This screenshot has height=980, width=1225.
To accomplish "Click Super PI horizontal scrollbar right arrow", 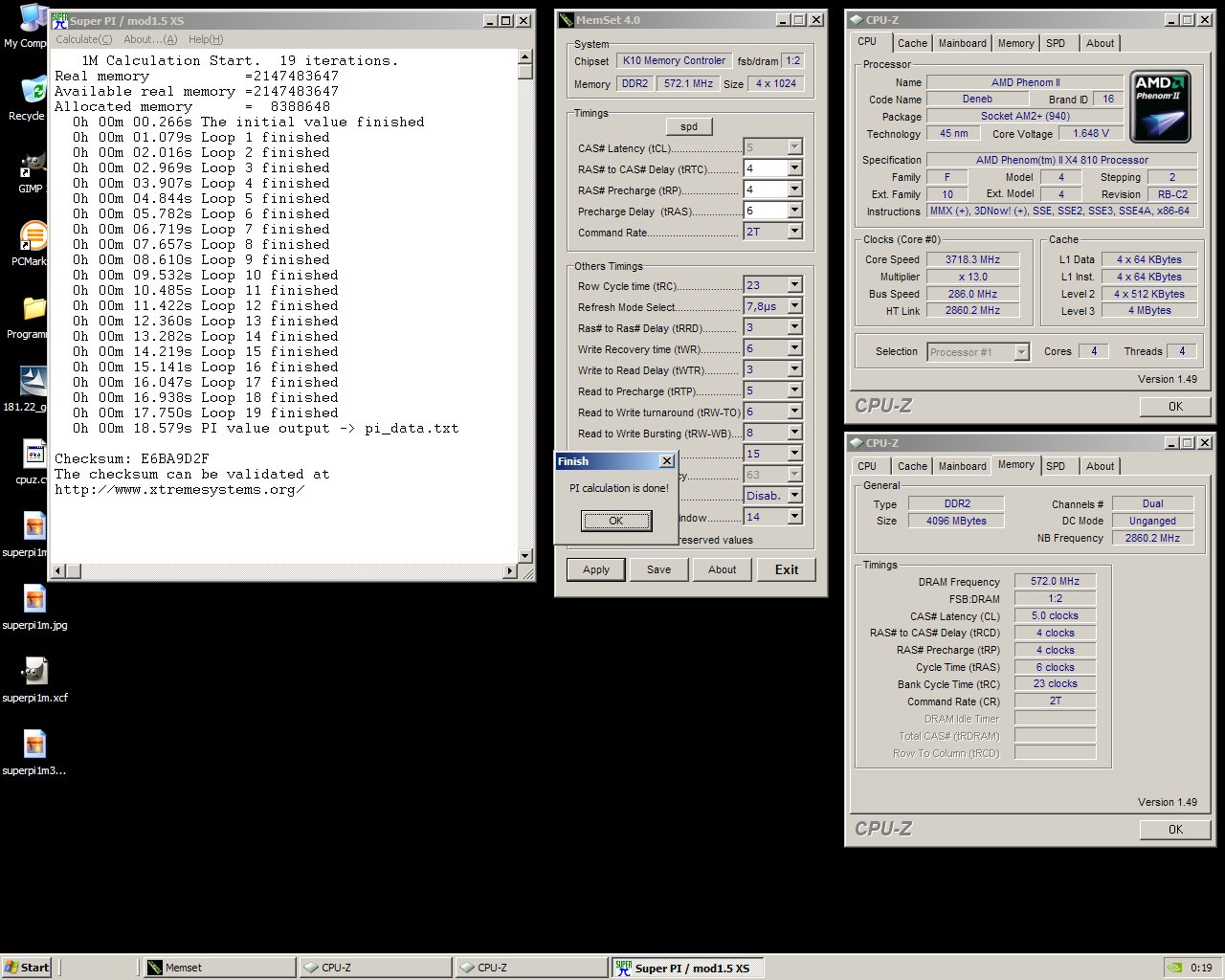I will pyautogui.click(x=510, y=571).
